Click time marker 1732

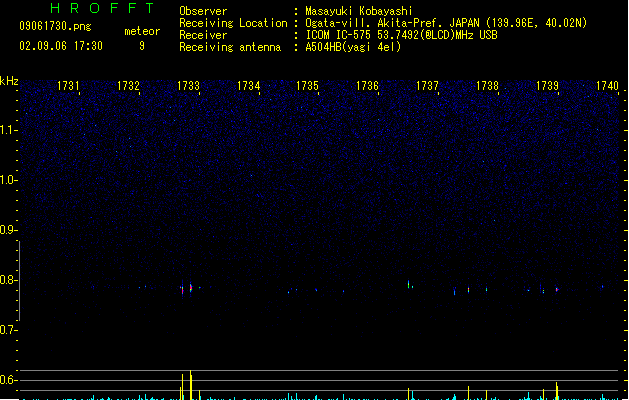click(128, 86)
